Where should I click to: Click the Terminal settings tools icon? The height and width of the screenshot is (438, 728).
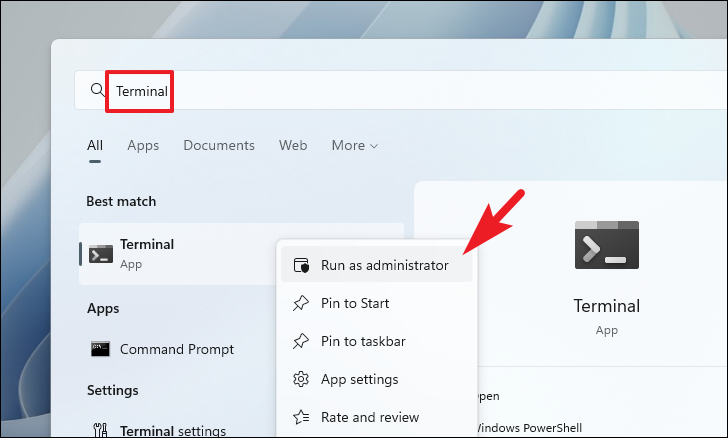[100, 430]
